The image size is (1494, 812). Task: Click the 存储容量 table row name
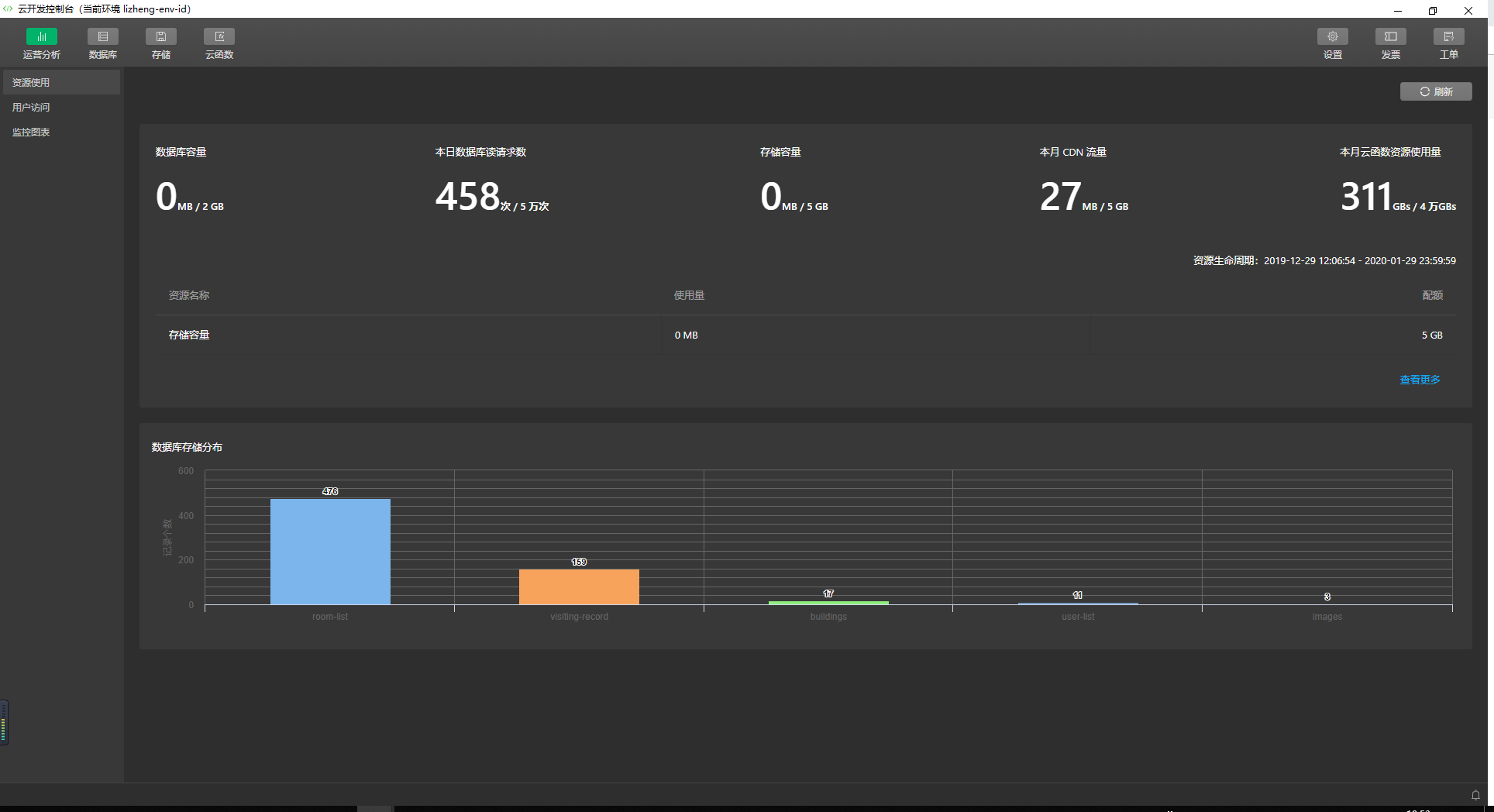(189, 335)
